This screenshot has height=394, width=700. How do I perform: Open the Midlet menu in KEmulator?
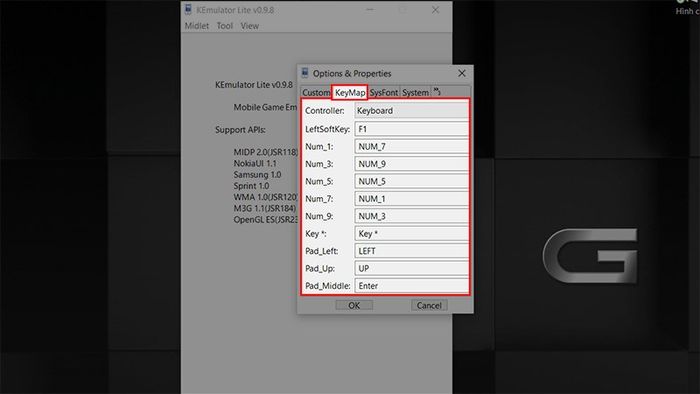click(x=196, y=26)
